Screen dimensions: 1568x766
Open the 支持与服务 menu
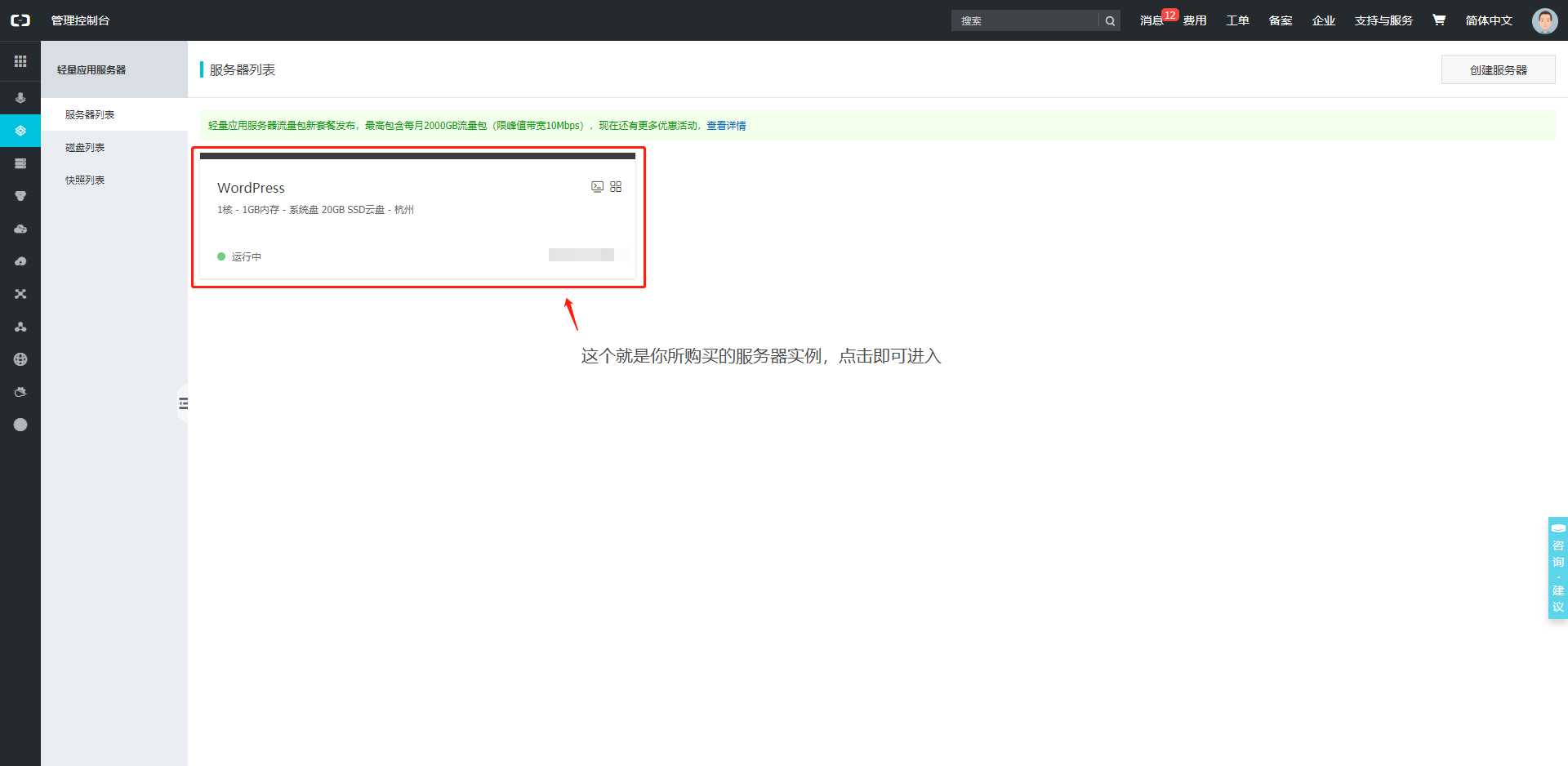click(1383, 20)
